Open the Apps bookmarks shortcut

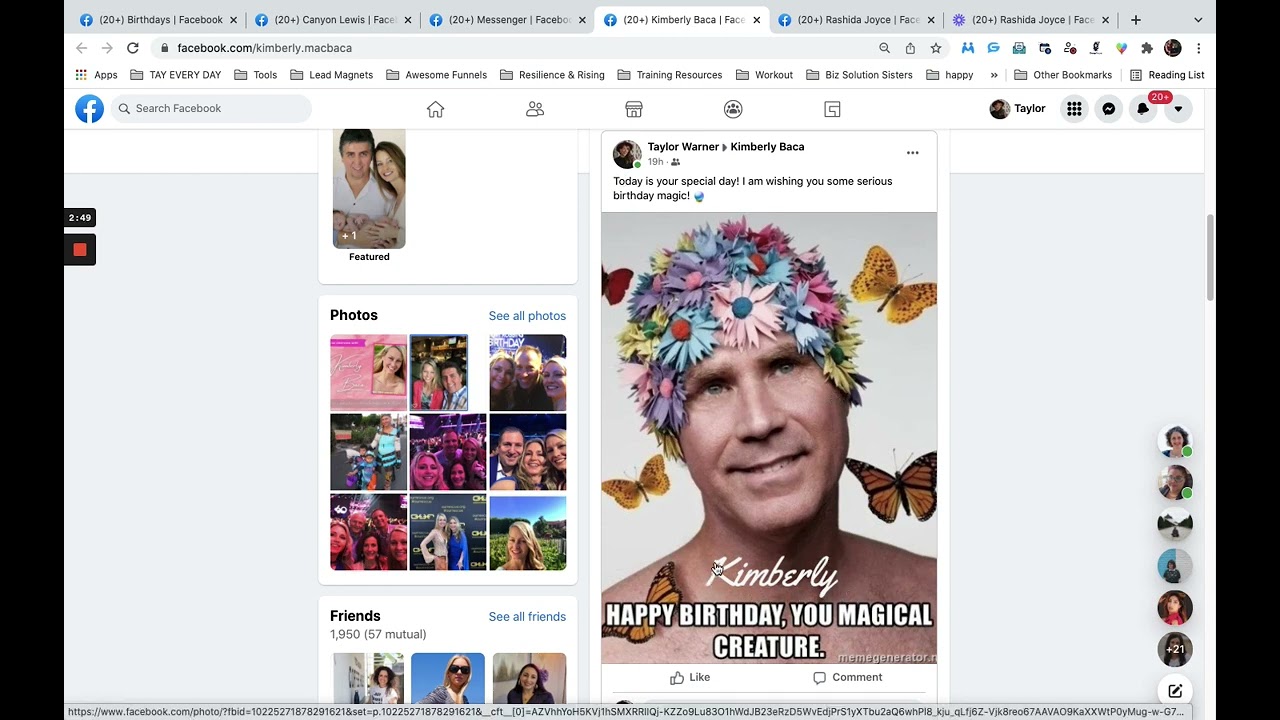click(96, 75)
